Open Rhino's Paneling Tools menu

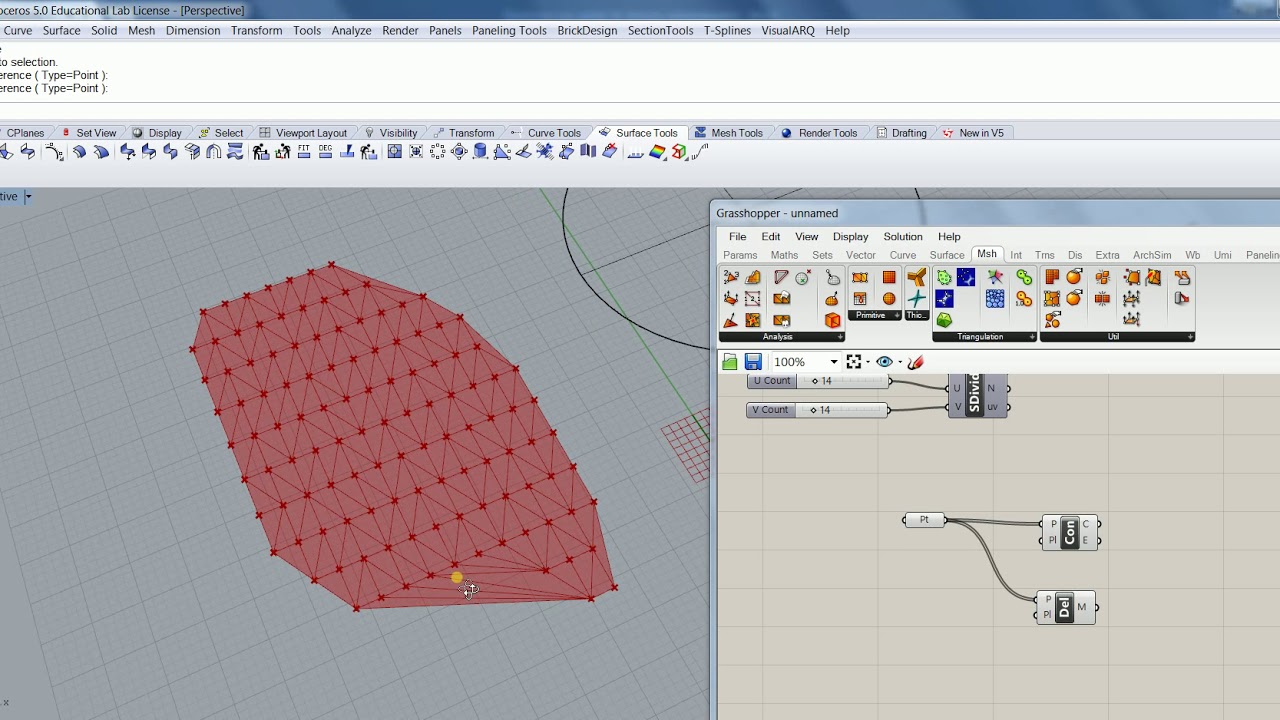click(509, 31)
